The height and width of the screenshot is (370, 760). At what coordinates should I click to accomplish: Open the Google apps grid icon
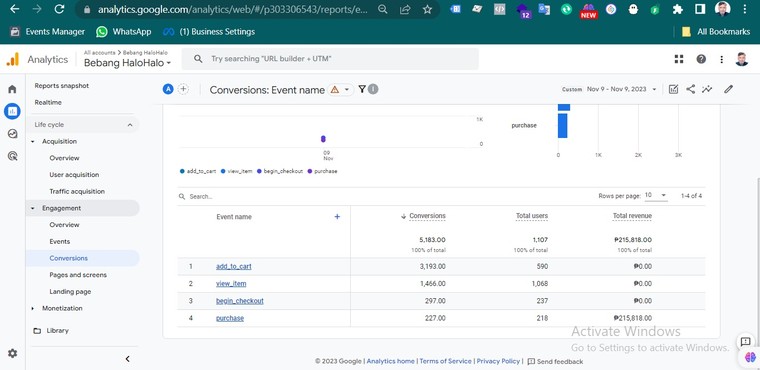pos(679,59)
